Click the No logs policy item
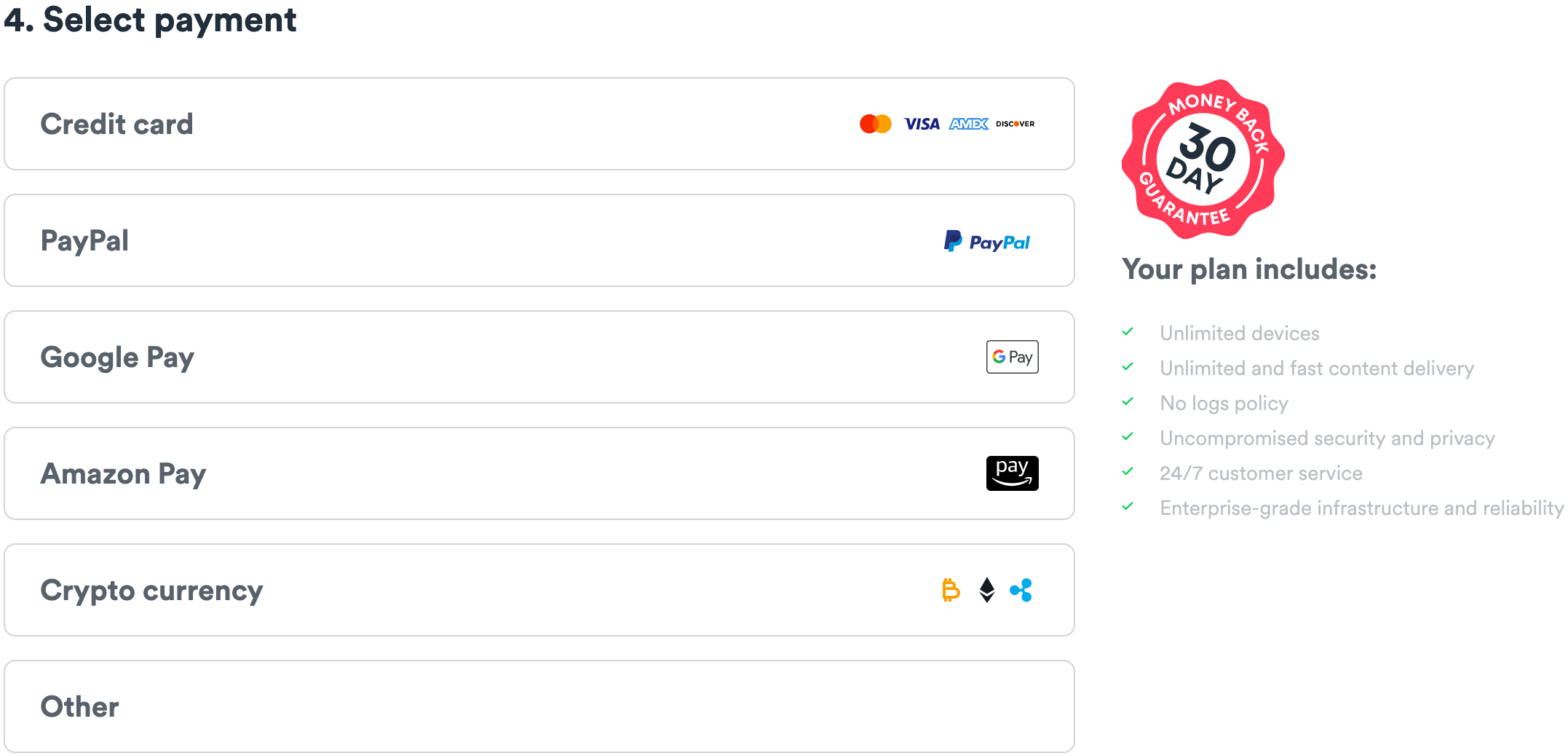The height and width of the screenshot is (756, 1568). [1224, 403]
